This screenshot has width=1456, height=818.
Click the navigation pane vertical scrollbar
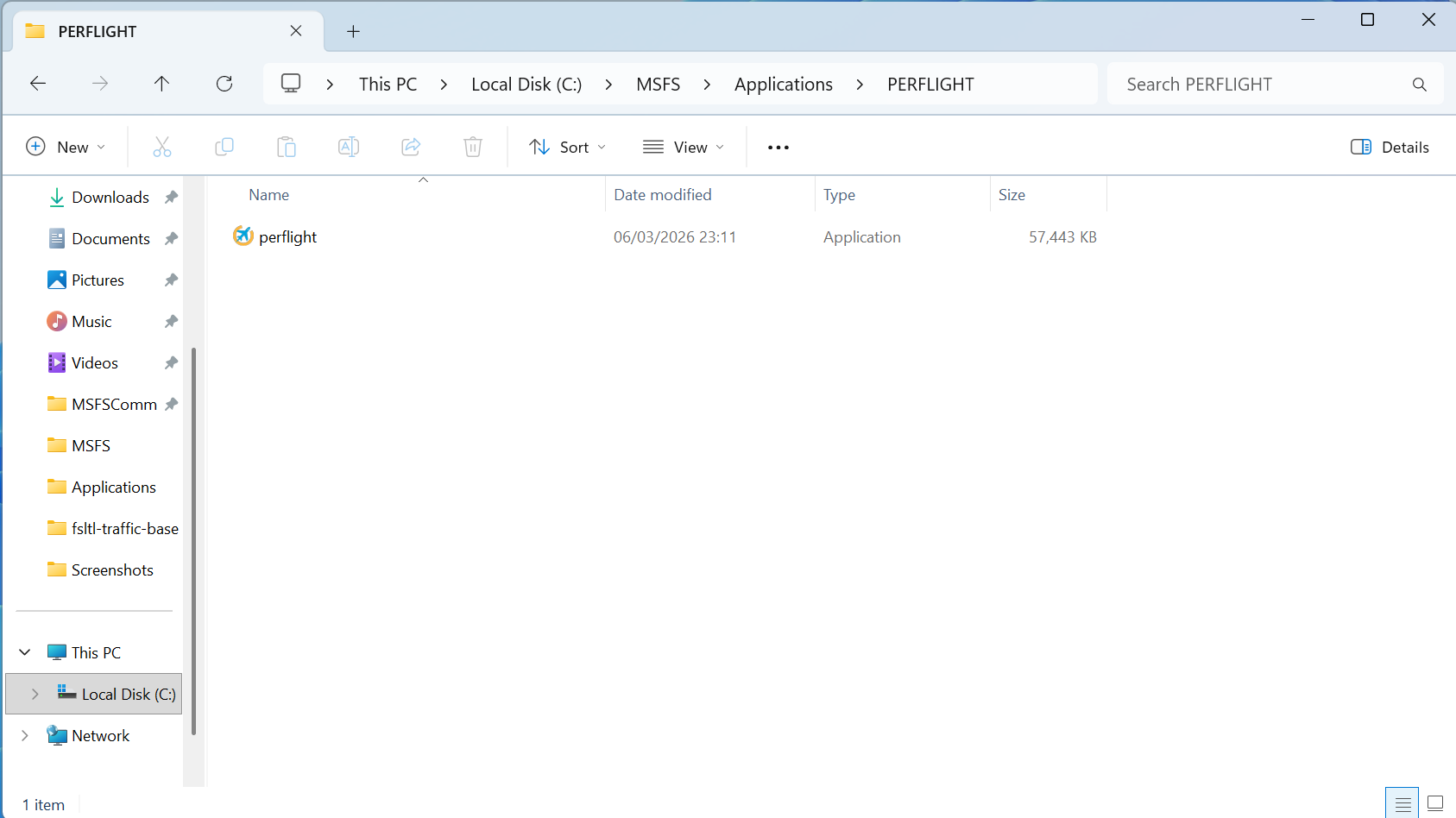click(x=193, y=542)
